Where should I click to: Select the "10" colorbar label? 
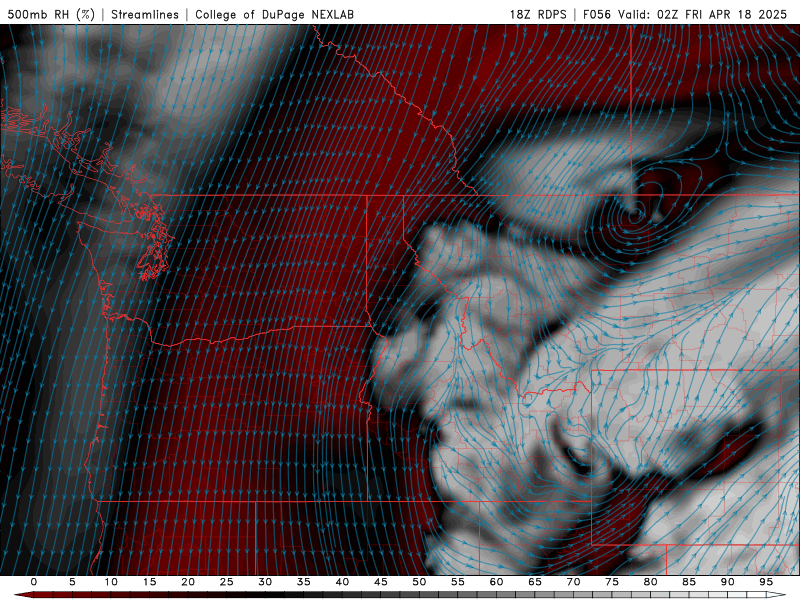[x=111, y=582]
